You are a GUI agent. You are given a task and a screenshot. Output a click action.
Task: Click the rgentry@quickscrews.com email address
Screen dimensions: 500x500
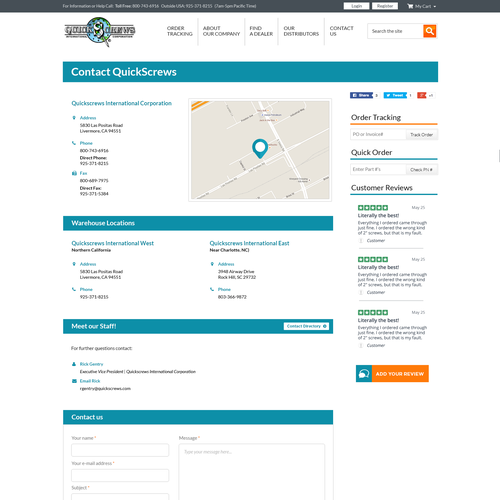pos(105,389)
